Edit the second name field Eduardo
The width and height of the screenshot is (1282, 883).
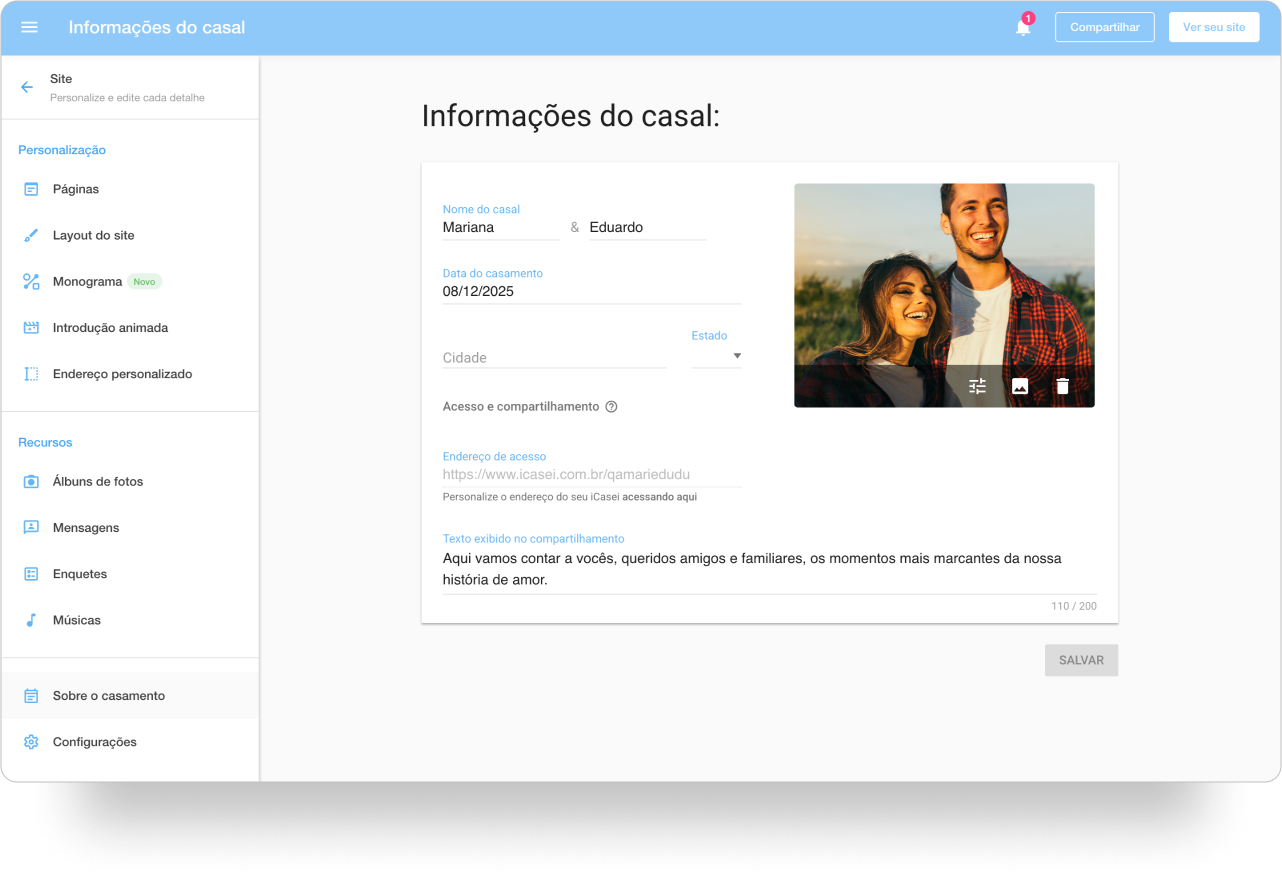pos(648,228)
